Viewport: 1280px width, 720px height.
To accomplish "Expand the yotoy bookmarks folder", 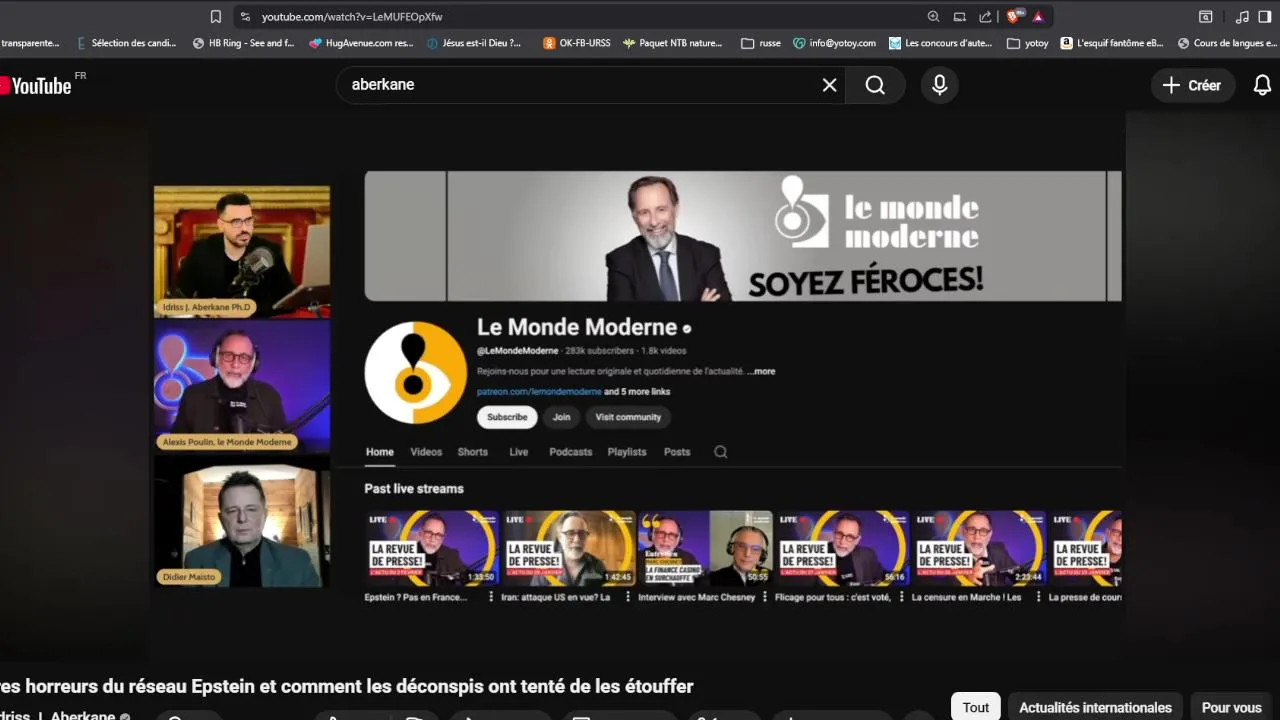I will coord(1028,43).
